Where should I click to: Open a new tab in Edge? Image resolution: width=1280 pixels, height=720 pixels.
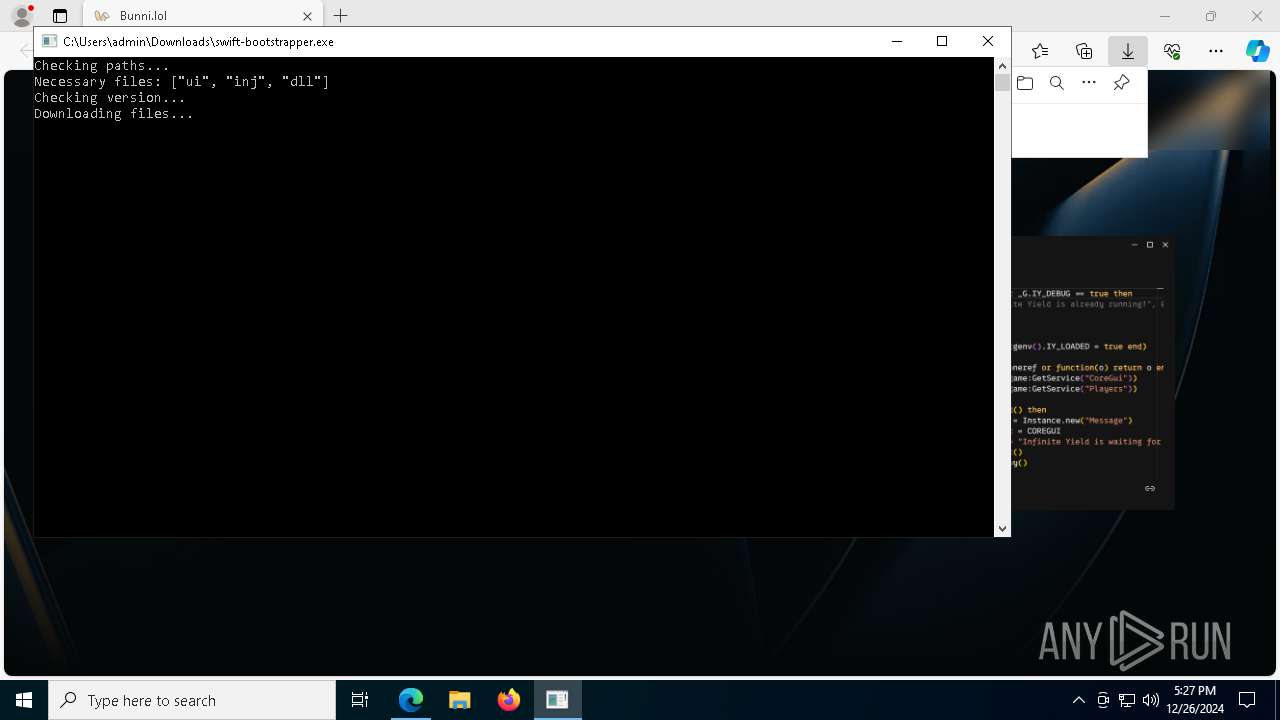pos(341,16)
